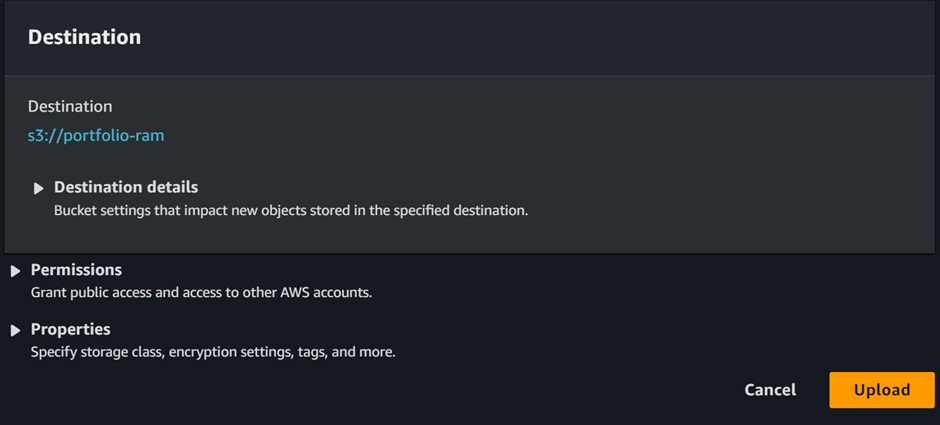Toggle the Permissions heading label
This screenshot has width=940, height=425.
[x=76, y=270]
